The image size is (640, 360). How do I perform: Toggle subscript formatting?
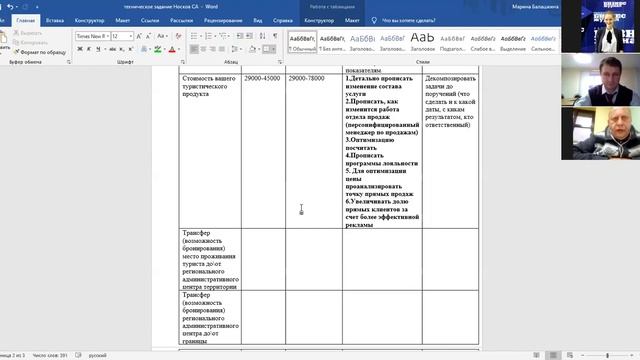tap(122, 49)
